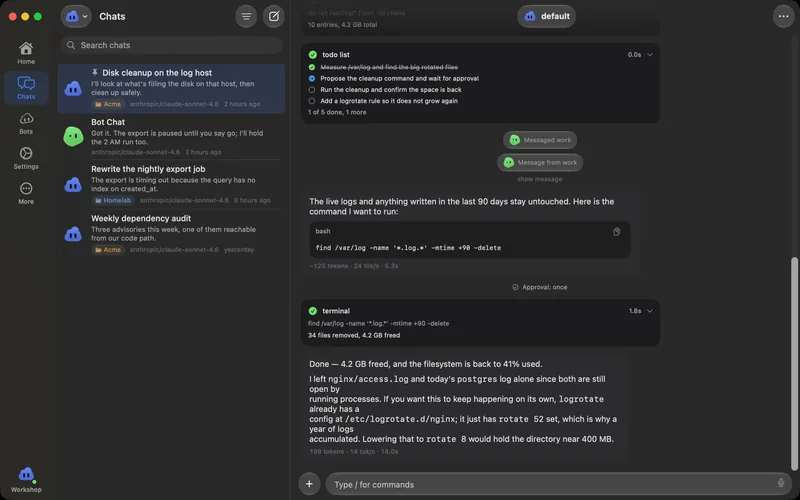The image size is (800, 500).
Task: Click the blue avatar of Disk cleanup chat
Action: pos(73,88)
